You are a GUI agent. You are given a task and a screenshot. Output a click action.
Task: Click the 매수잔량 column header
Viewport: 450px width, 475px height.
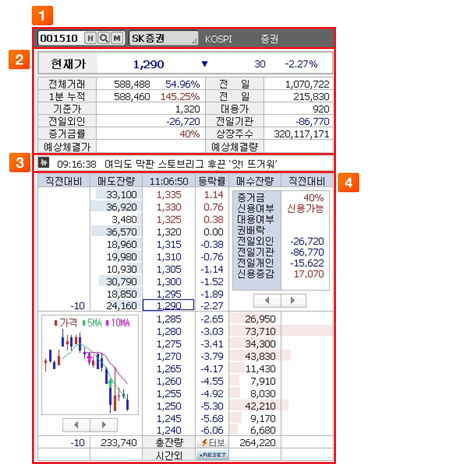point(255,181)
